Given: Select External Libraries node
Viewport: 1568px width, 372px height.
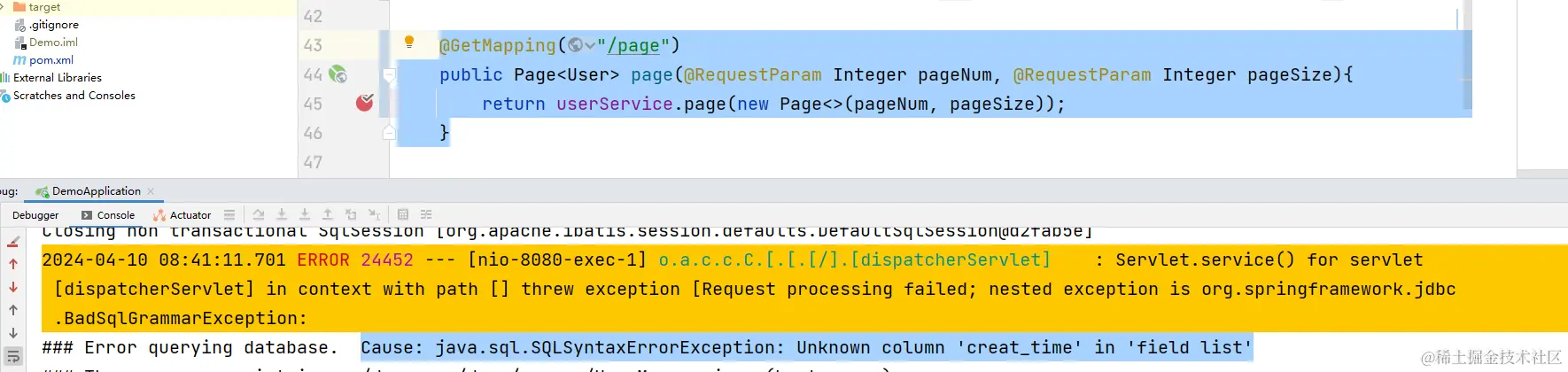Looking at the screenshot, I should click(58, 78).
